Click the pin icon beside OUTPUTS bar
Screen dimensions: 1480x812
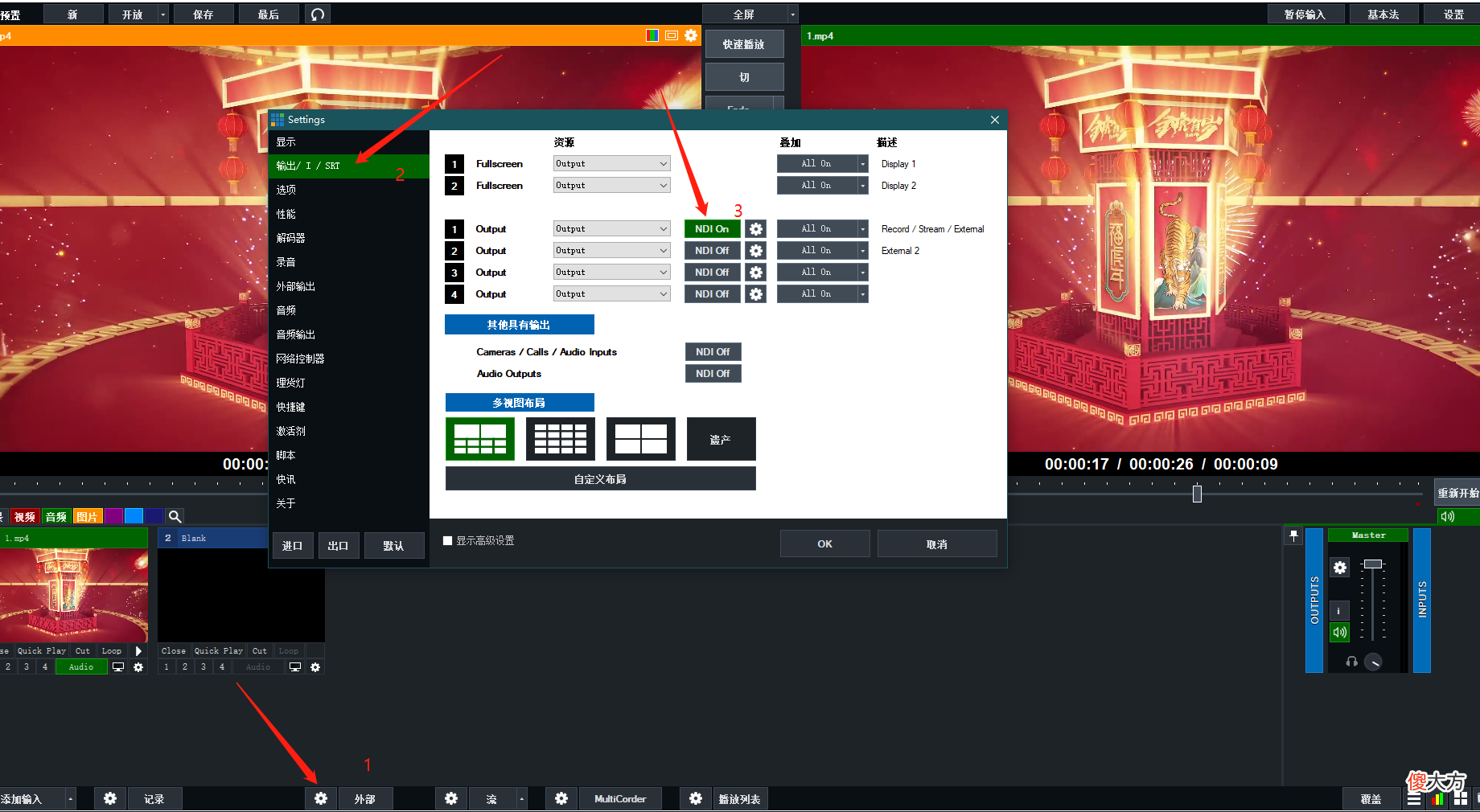pos(1293,535)
